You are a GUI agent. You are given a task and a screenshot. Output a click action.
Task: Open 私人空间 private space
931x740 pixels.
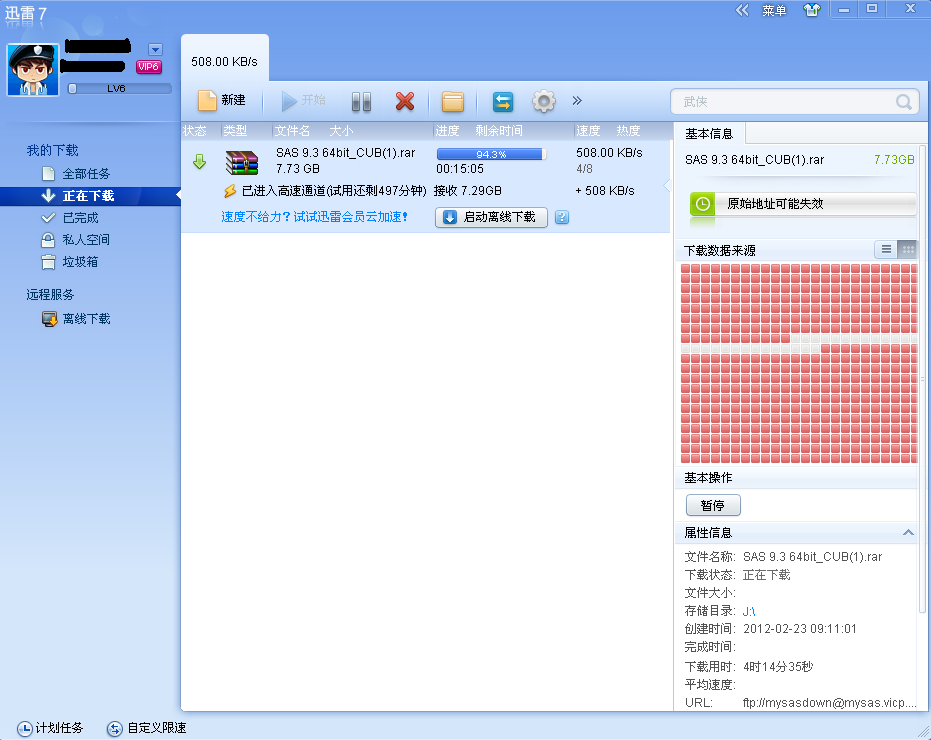pyautogui.click(x=86, y=240)
